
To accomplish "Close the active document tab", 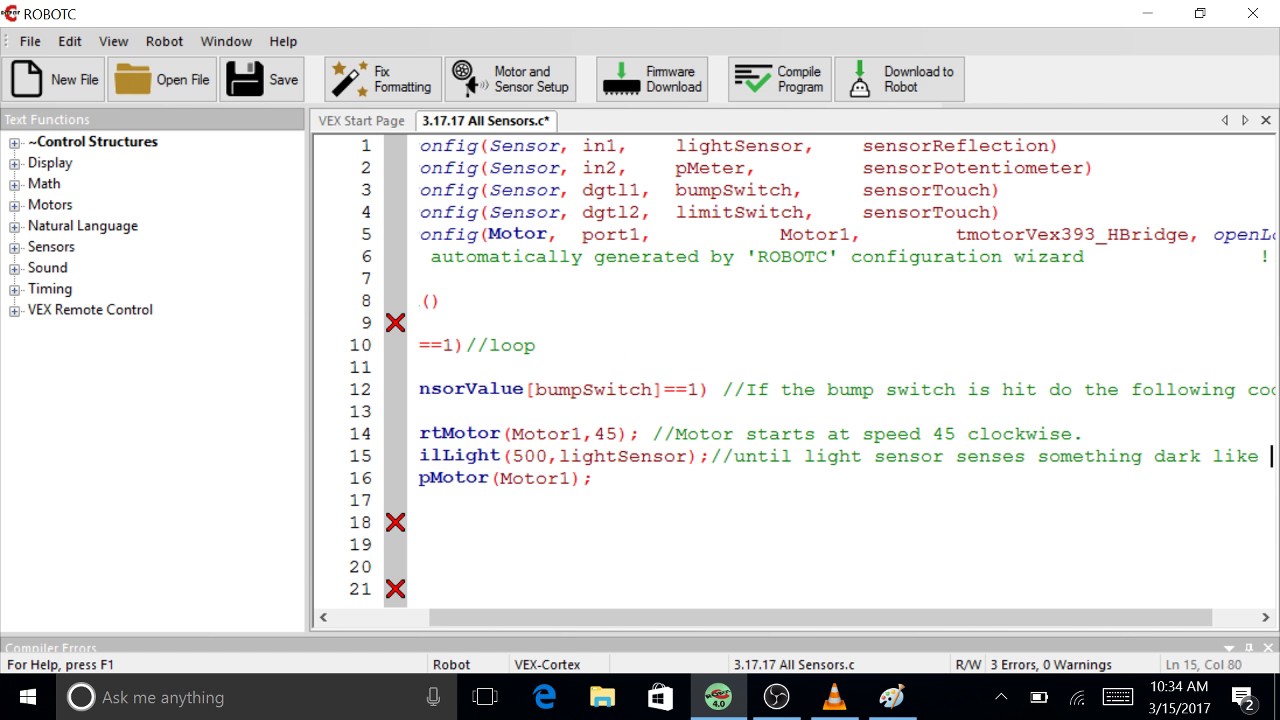I will 1266,120.
